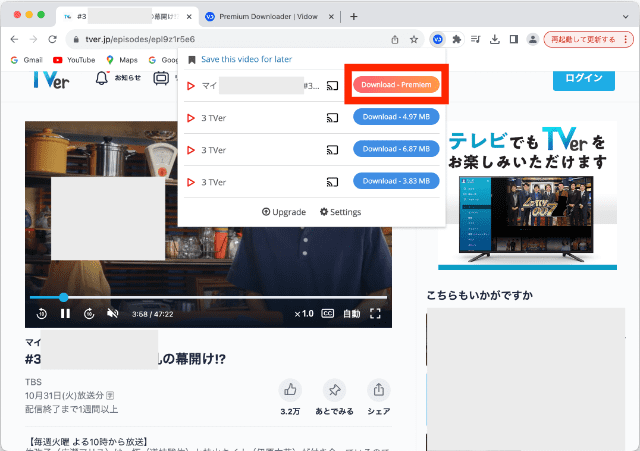Click the 3:58 / 47:22 time display
640x451 pixels.
(152, 314)
